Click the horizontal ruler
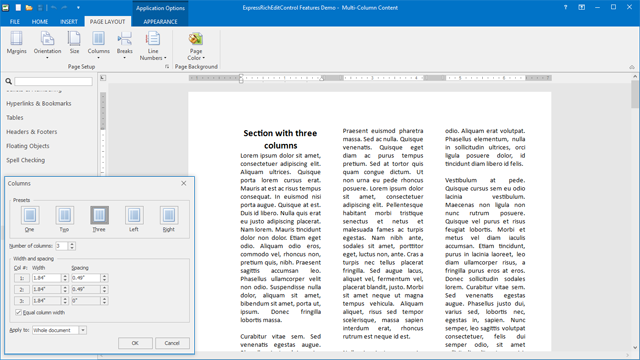This screenshot has height=360, width=640. tap(370, 78)
